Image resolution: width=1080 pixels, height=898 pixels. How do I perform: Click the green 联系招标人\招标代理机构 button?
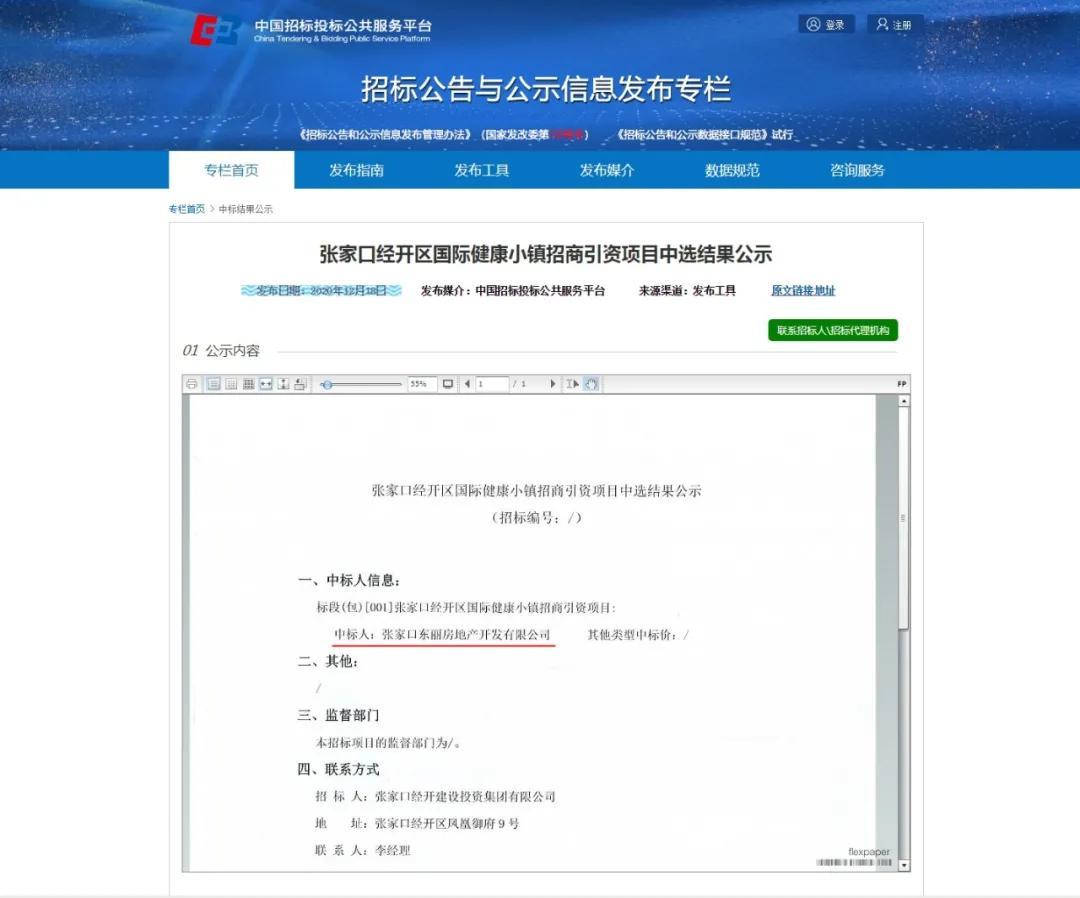click(833, 330)
